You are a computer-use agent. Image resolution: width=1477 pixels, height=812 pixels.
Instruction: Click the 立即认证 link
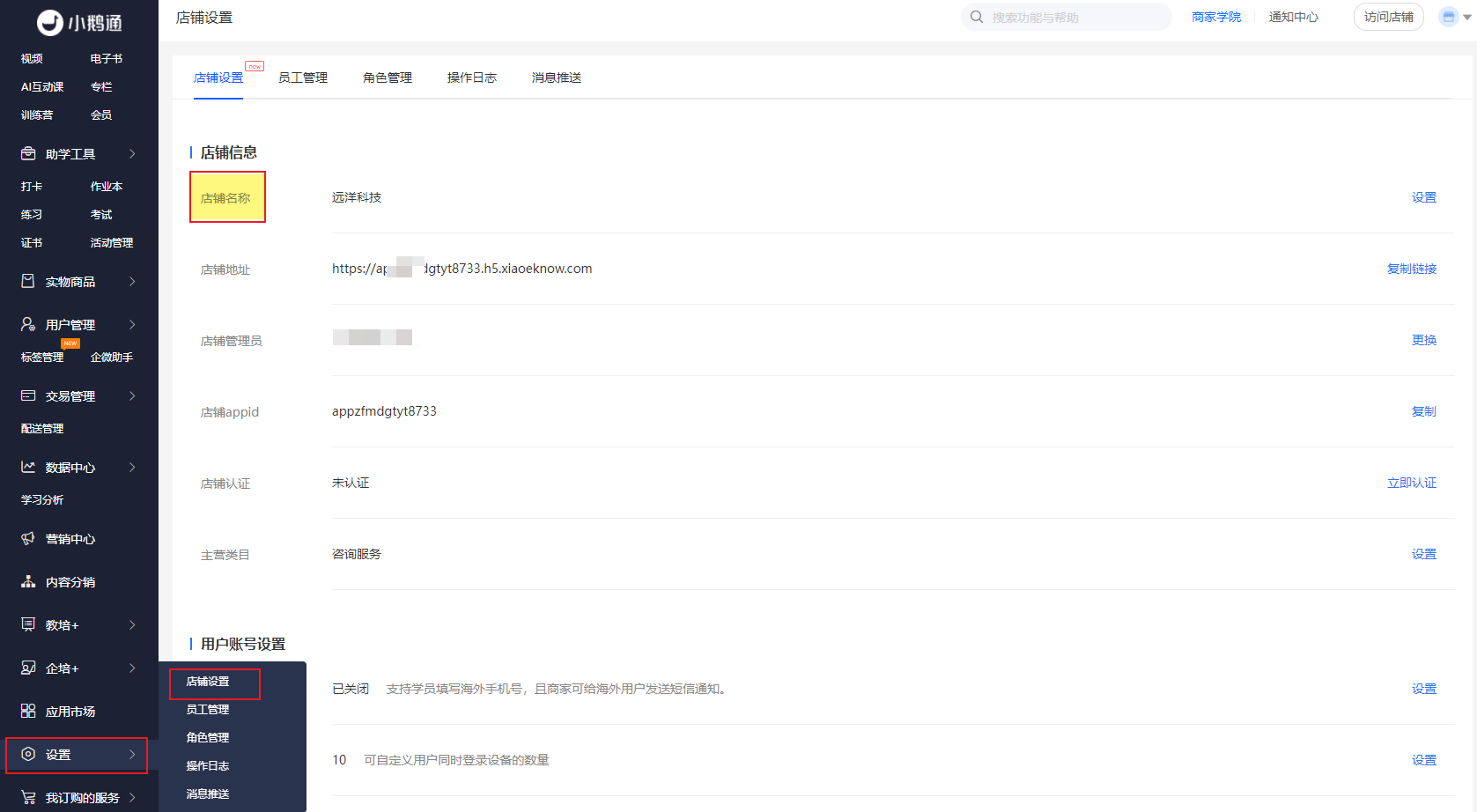click(1412, 483)
